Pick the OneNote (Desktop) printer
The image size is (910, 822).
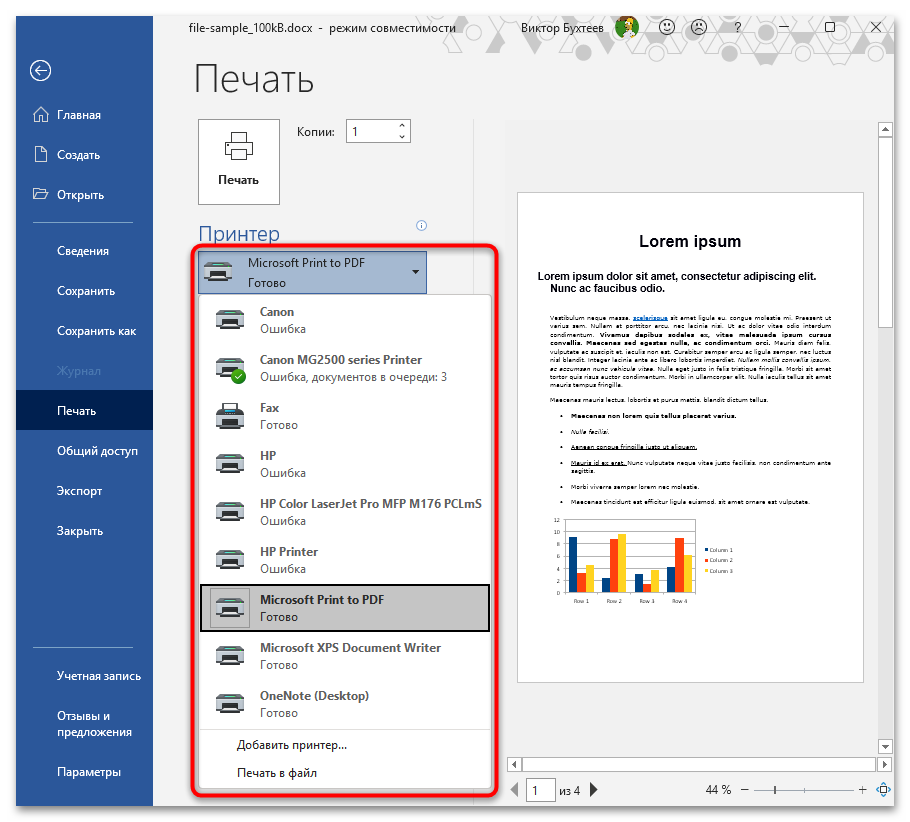point(345,704)
